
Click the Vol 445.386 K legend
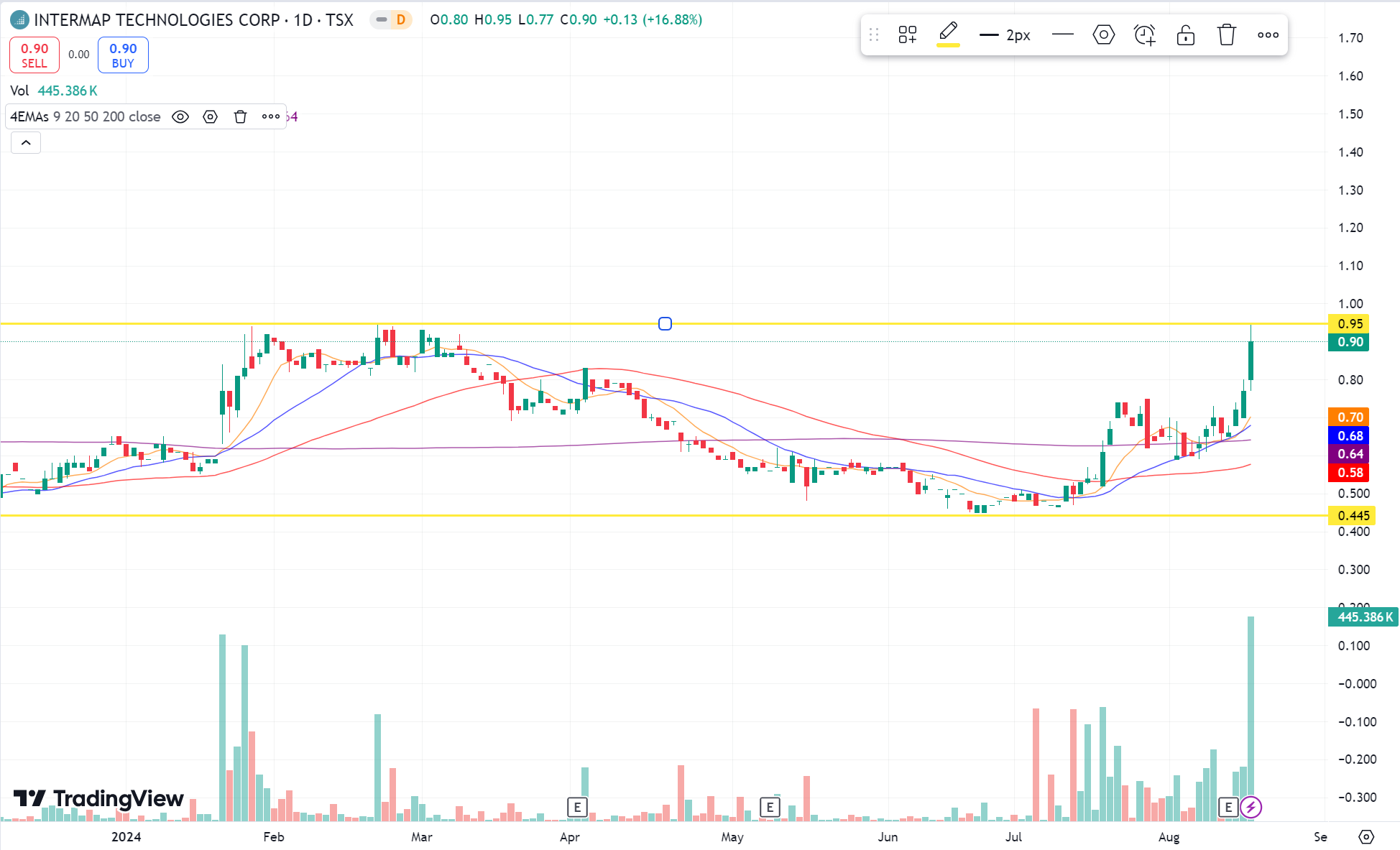point(54,91)
